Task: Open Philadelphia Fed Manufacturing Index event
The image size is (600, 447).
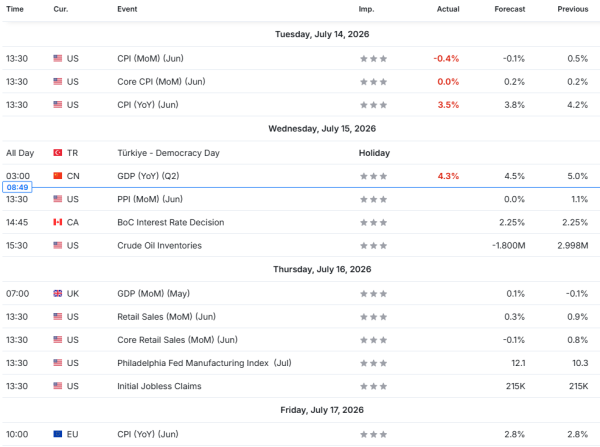Action: tap(204, 363)
